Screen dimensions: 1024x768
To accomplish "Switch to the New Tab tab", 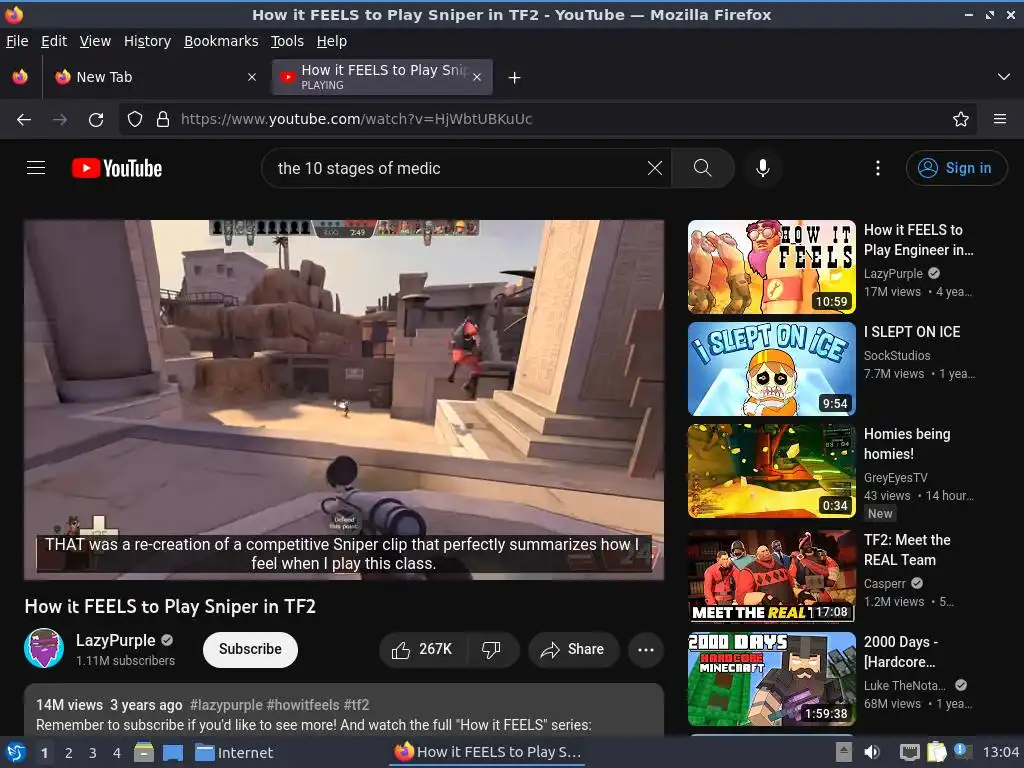I will [x=155, y=77].
